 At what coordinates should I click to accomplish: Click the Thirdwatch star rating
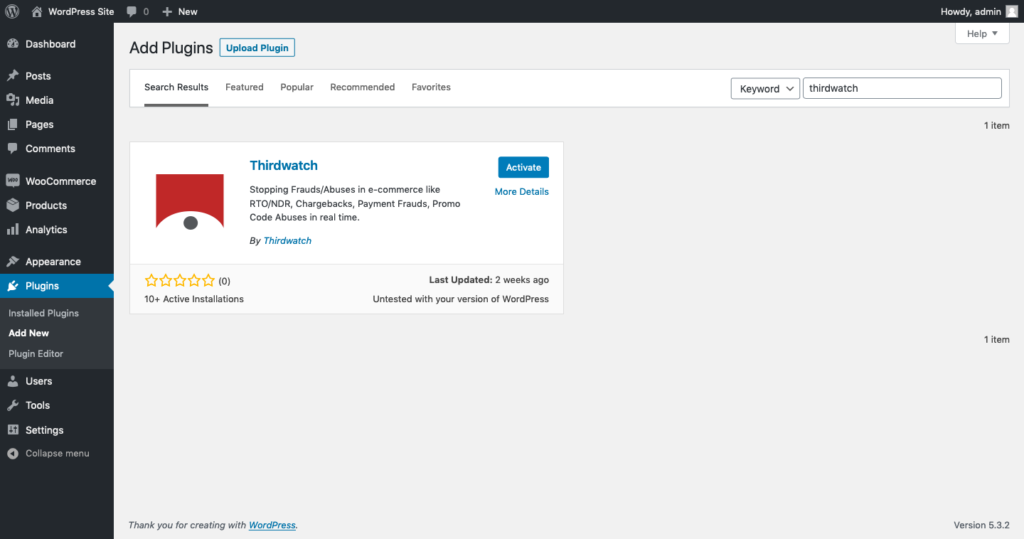tap(180, 281)
